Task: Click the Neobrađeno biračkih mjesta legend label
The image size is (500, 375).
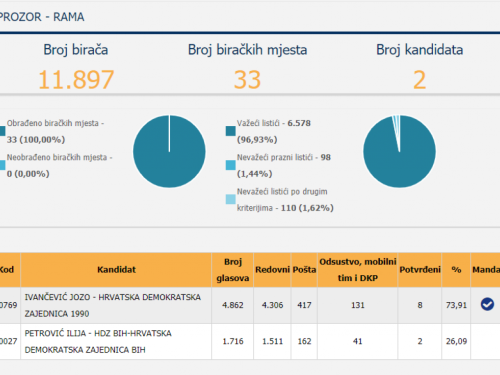Action: pos(59,165)
